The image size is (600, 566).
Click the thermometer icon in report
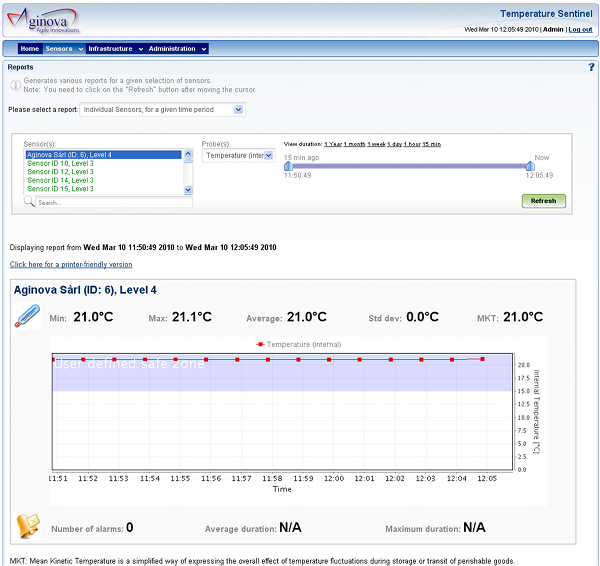[26, 317]
